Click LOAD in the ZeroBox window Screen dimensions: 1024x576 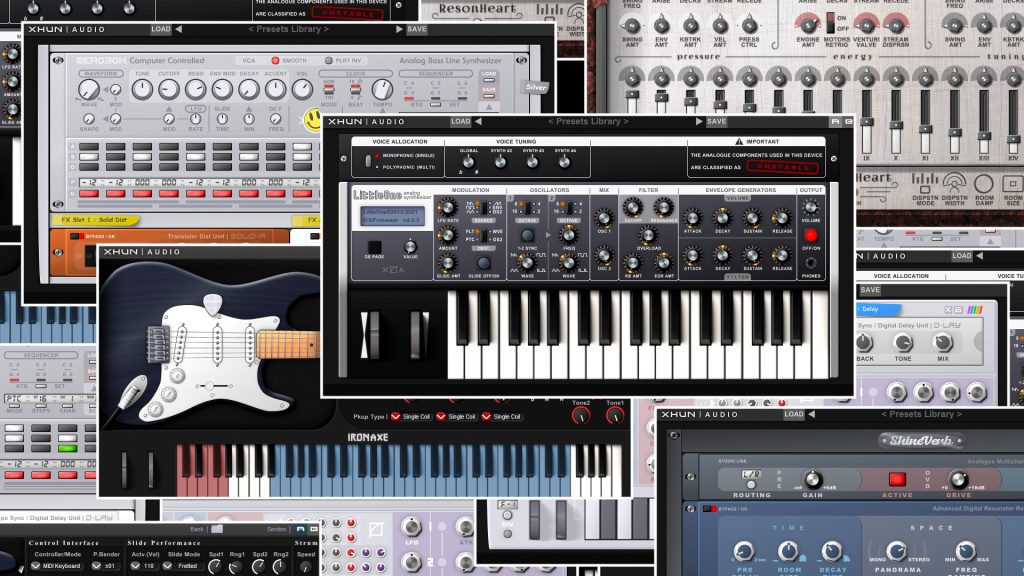(161, 29)
